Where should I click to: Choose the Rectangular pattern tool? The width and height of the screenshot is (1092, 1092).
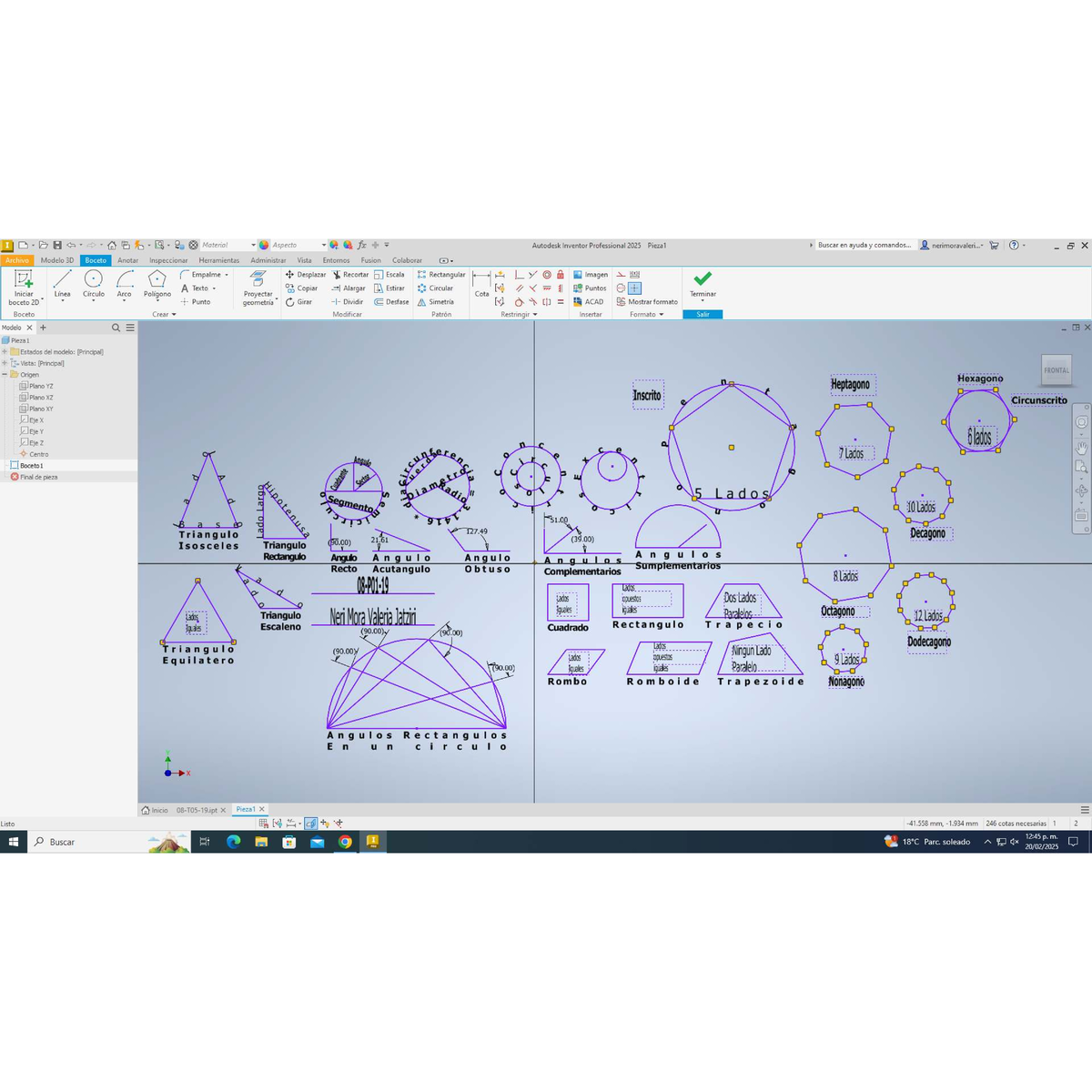coord(441,275)
